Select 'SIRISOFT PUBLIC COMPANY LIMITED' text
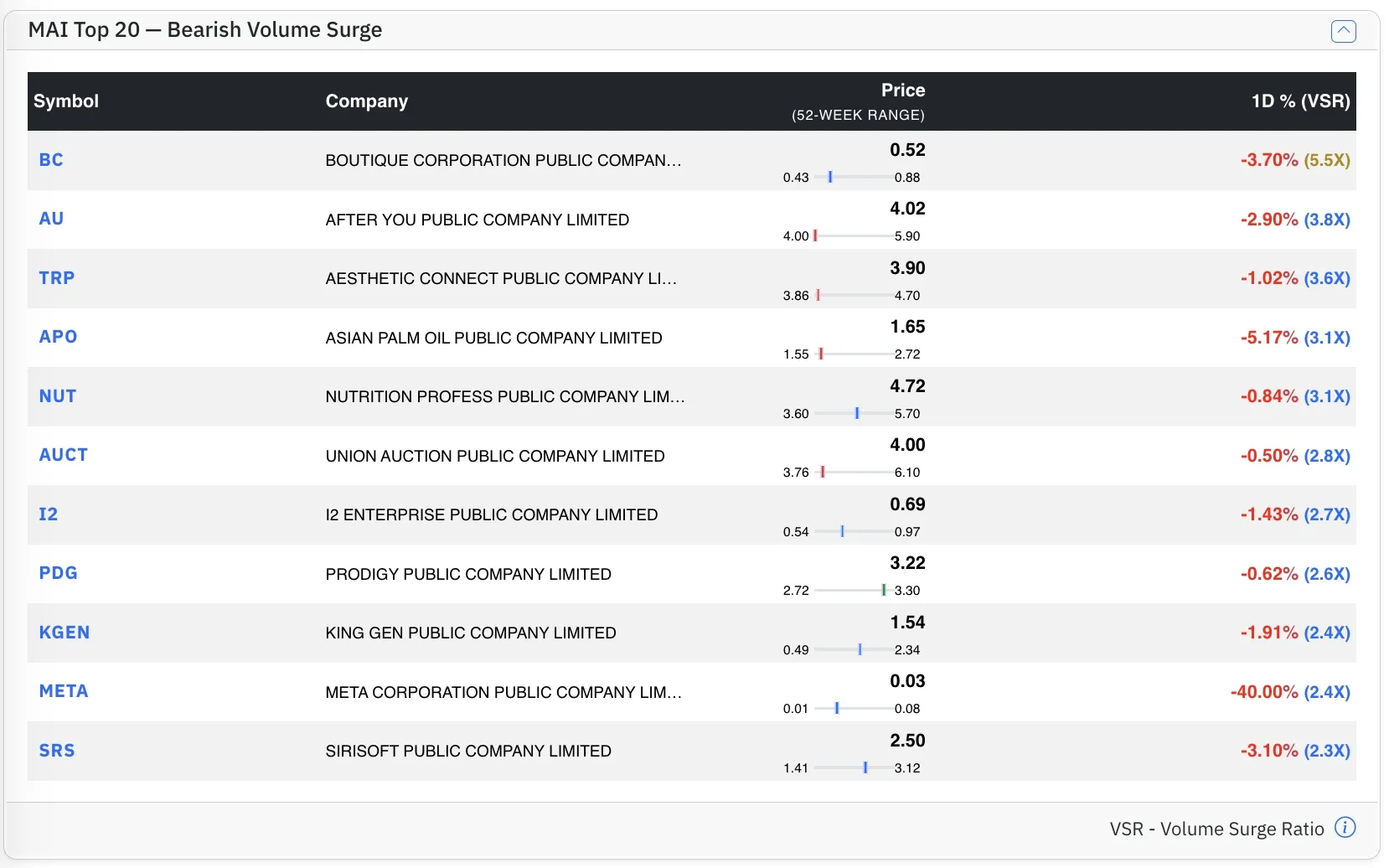The height and width of the screenshot is (868, 1389). [468, 751]
